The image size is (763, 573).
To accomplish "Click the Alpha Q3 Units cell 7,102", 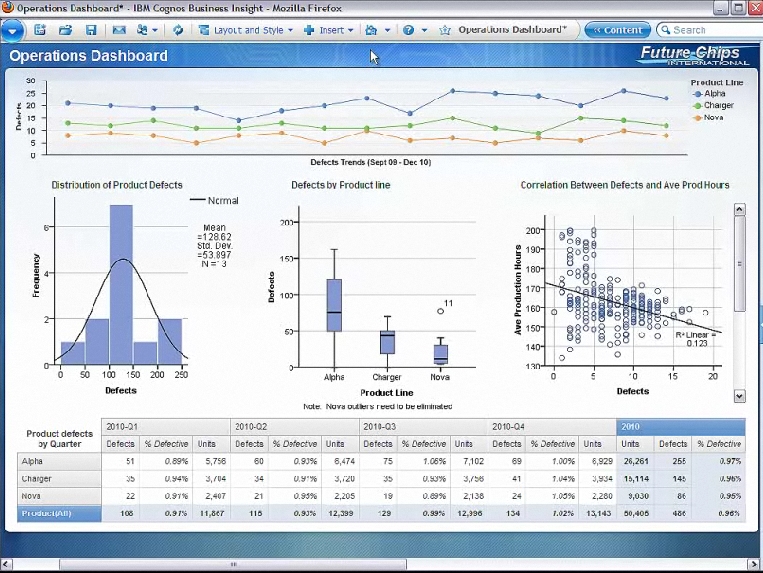I will tap(470, 461).
